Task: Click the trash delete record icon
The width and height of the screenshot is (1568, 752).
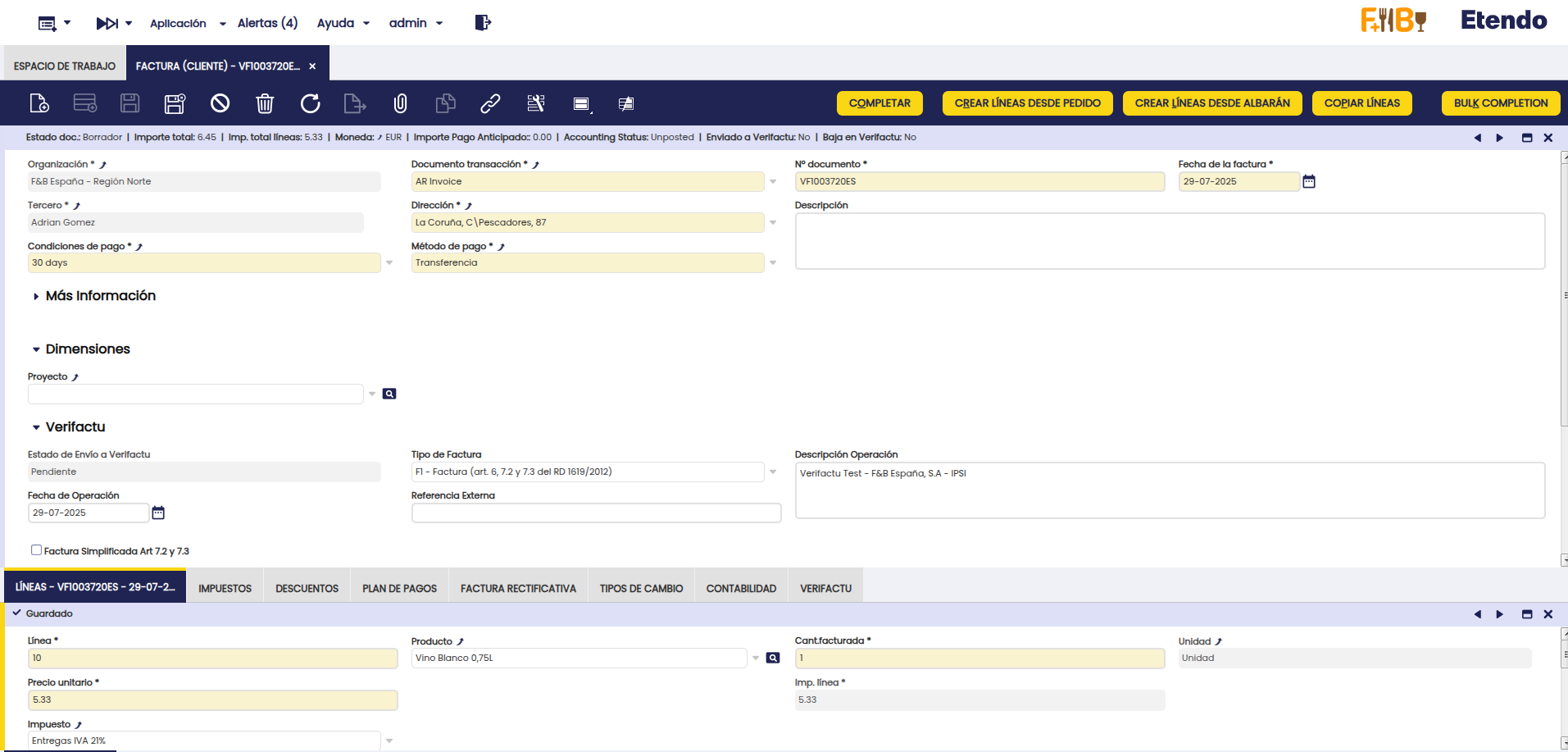Action: [x=265, y=103]
